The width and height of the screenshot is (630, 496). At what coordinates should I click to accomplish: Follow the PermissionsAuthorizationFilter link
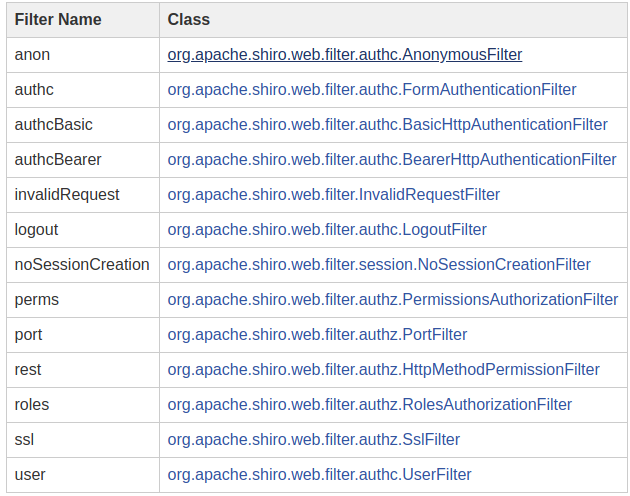393,299
